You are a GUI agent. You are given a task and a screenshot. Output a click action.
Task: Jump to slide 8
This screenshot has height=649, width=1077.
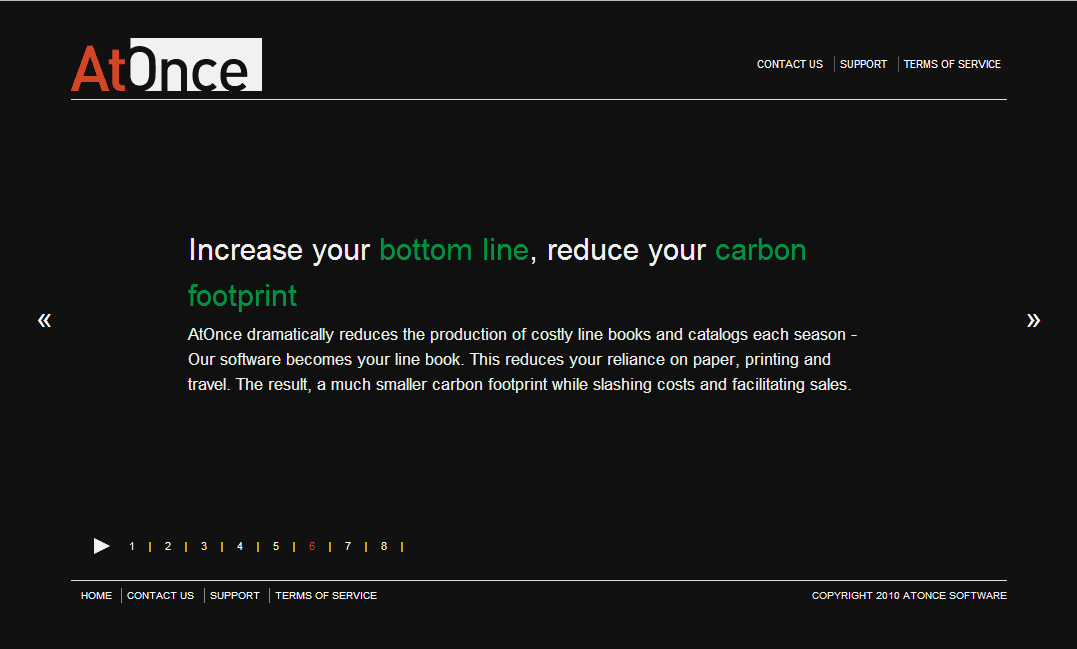(x=384, y=546)
